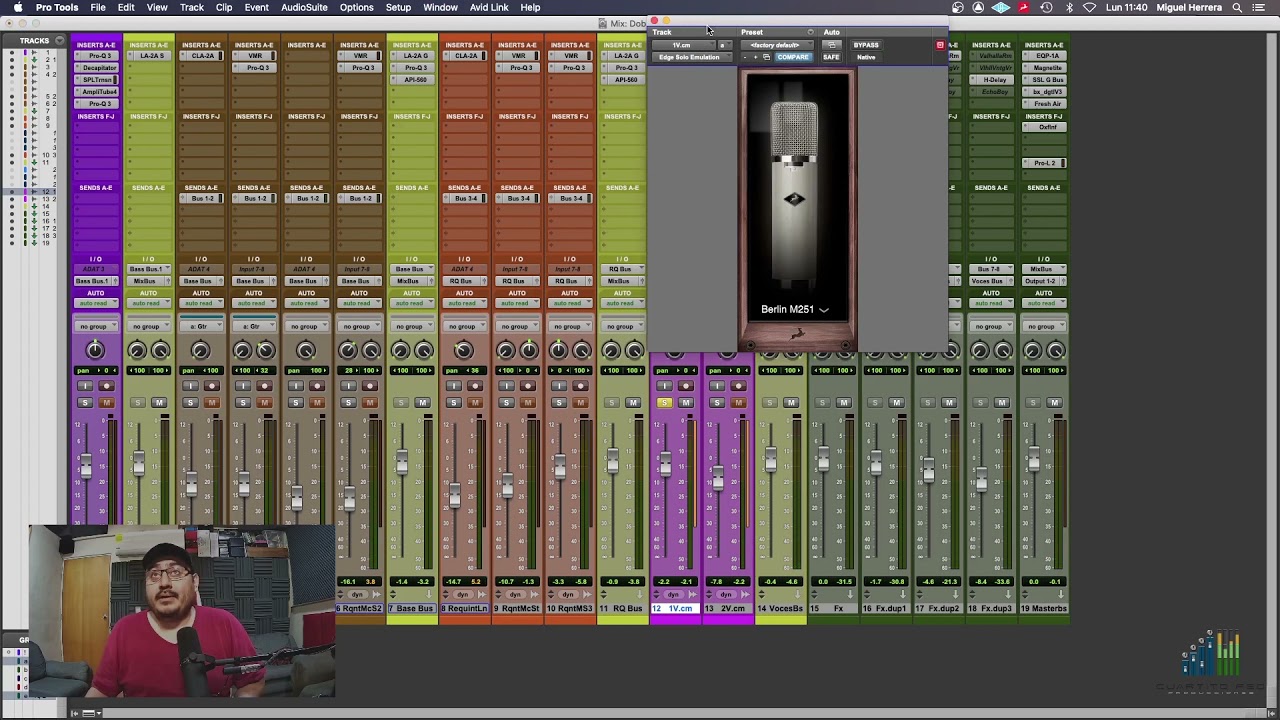Toggle BYPASS in the plug-in window
Viewport: 1280px width, 720px height.
coord(866,45)
